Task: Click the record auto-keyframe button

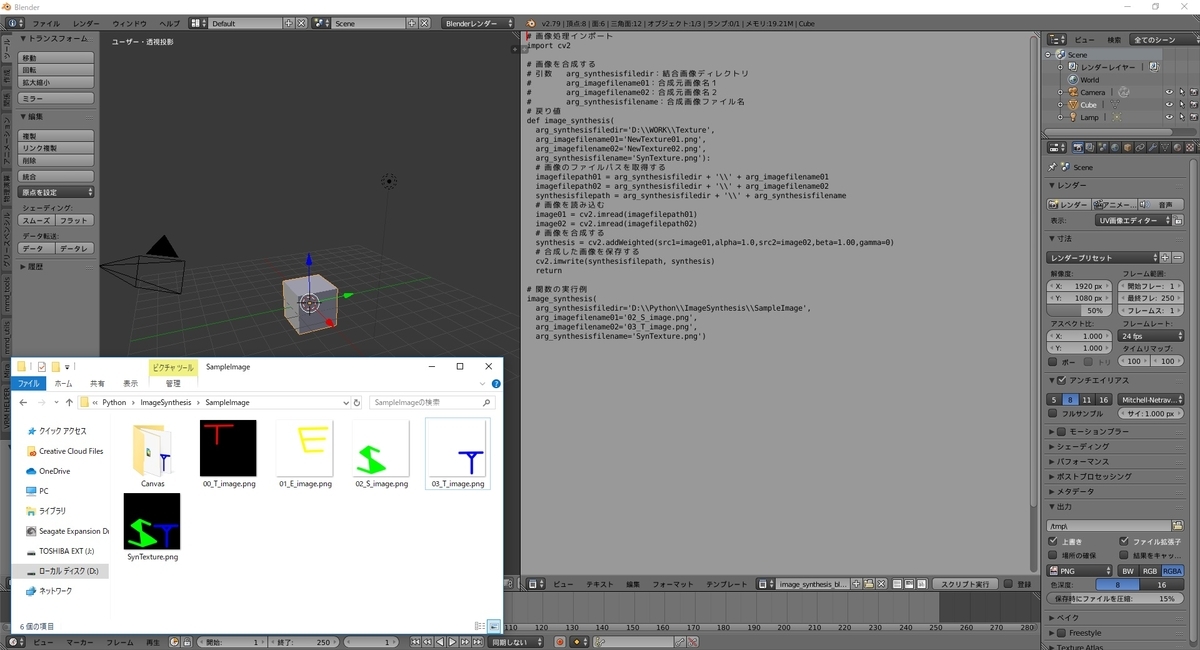Action: 560,642
